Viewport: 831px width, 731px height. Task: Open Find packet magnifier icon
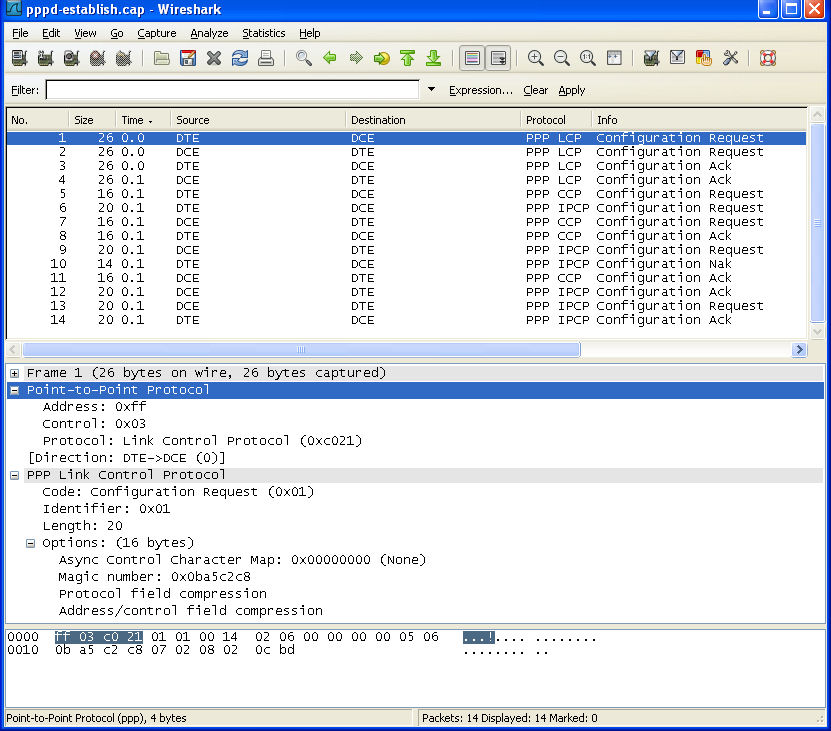tap(304, 59)
